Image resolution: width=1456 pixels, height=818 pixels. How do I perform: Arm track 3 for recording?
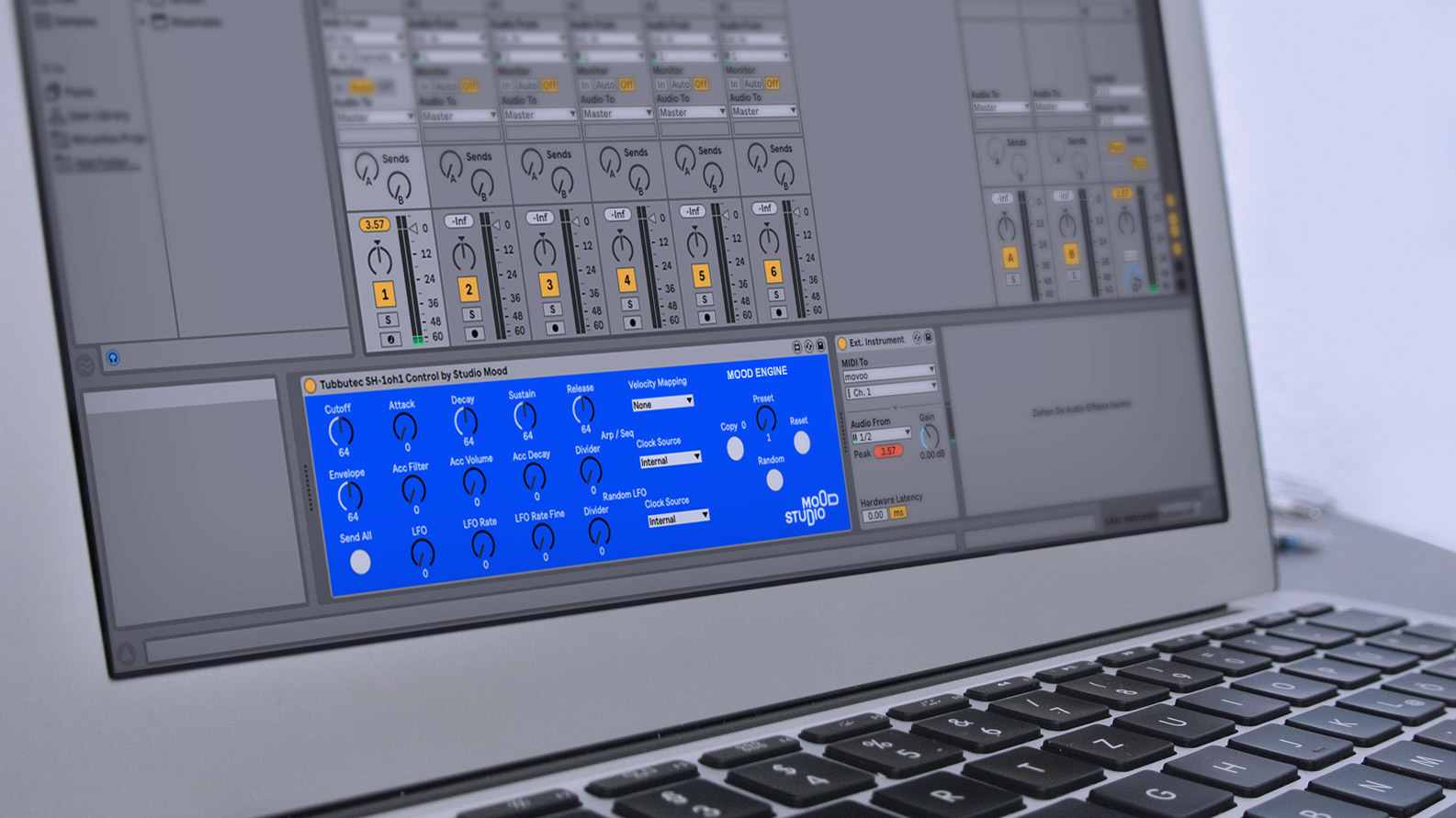point(555,327)
